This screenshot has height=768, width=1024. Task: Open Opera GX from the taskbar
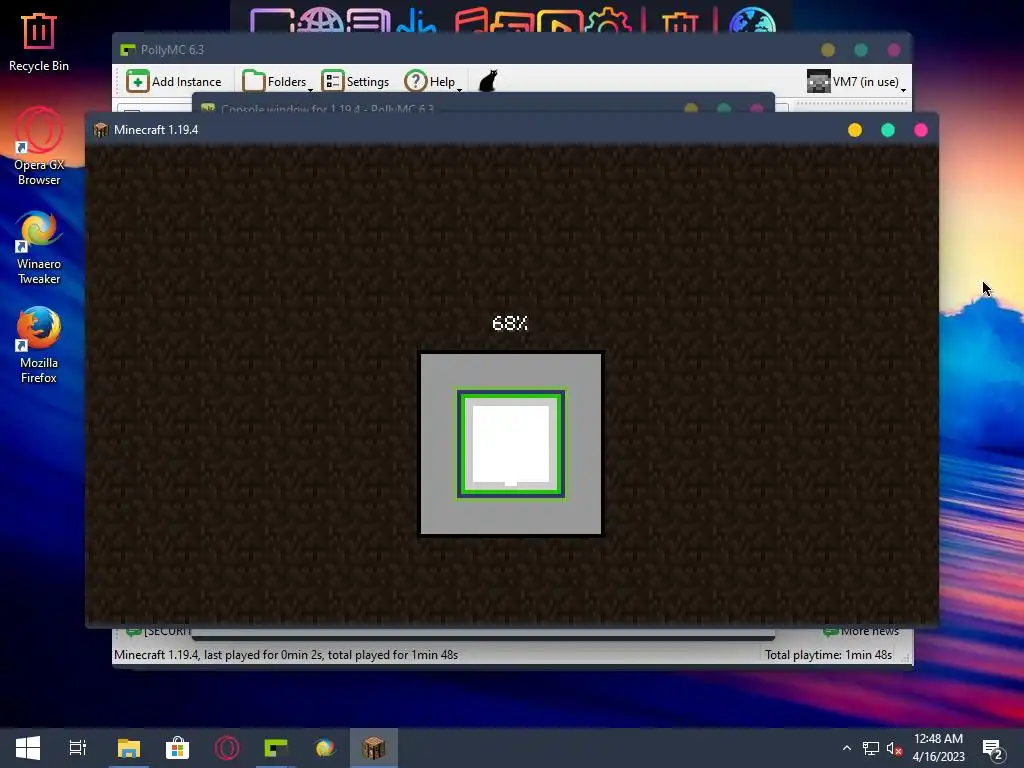227,748
